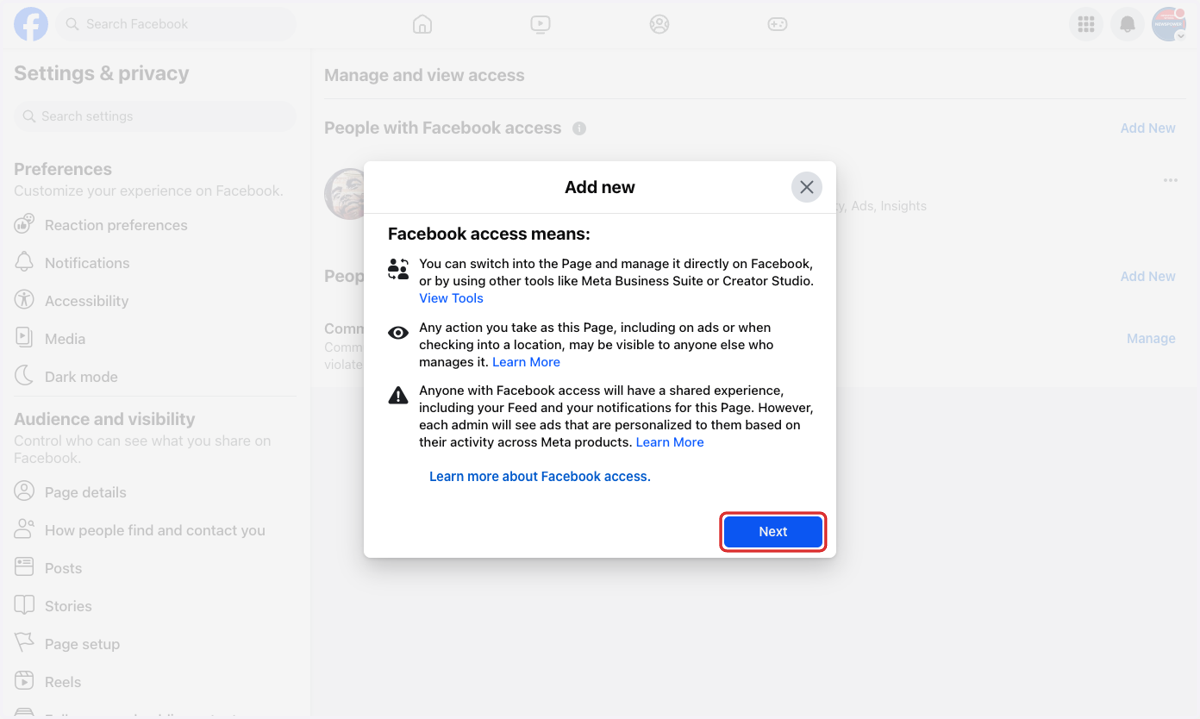Click the 'Manage and view access' heading
The height and width of the screenshot is (719, 1200).
click(424, 75)
